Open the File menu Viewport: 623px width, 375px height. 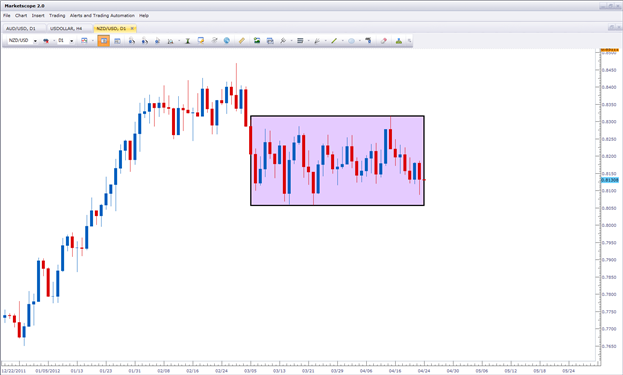click(x=7, y=15)
